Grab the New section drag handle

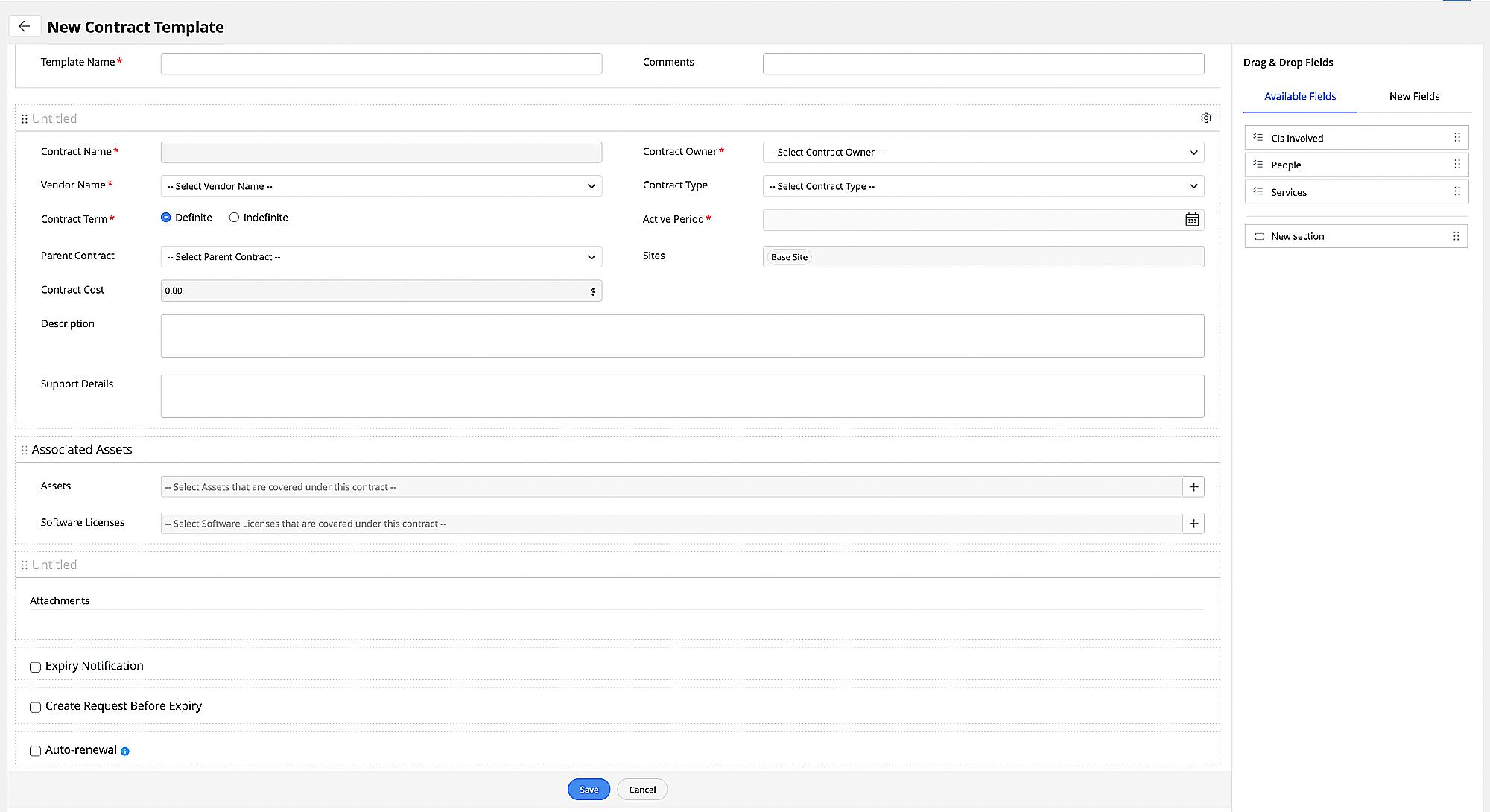point(1456,236)
